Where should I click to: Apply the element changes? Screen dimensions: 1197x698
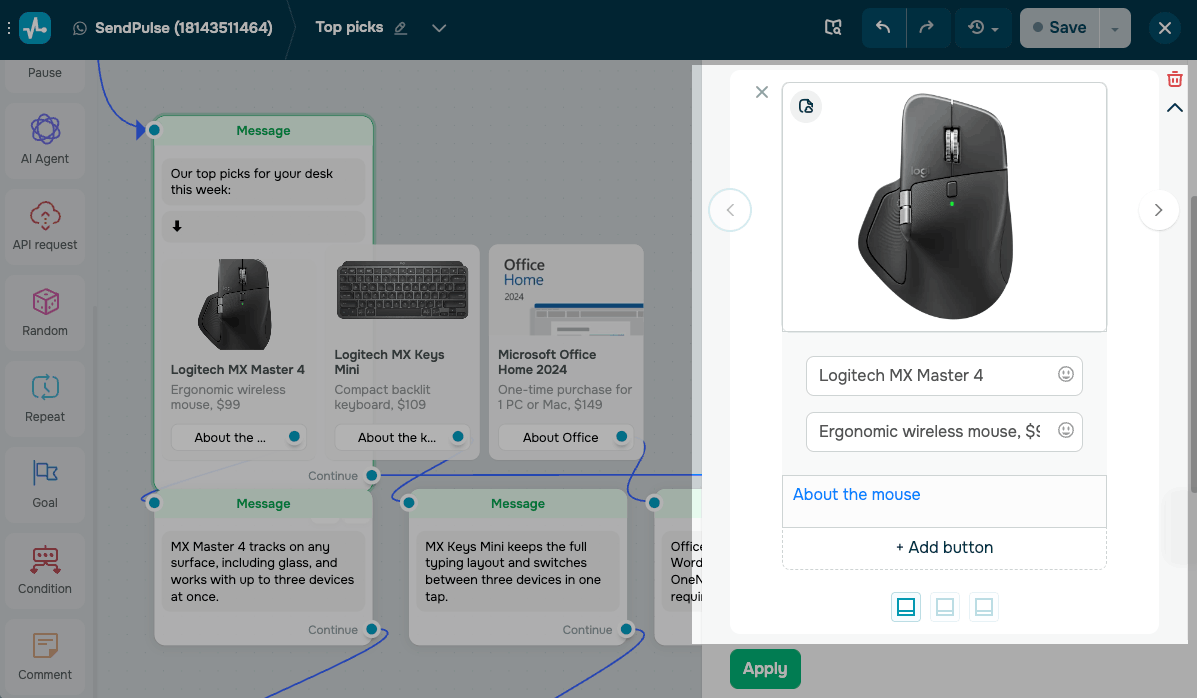tap(765, 669)
